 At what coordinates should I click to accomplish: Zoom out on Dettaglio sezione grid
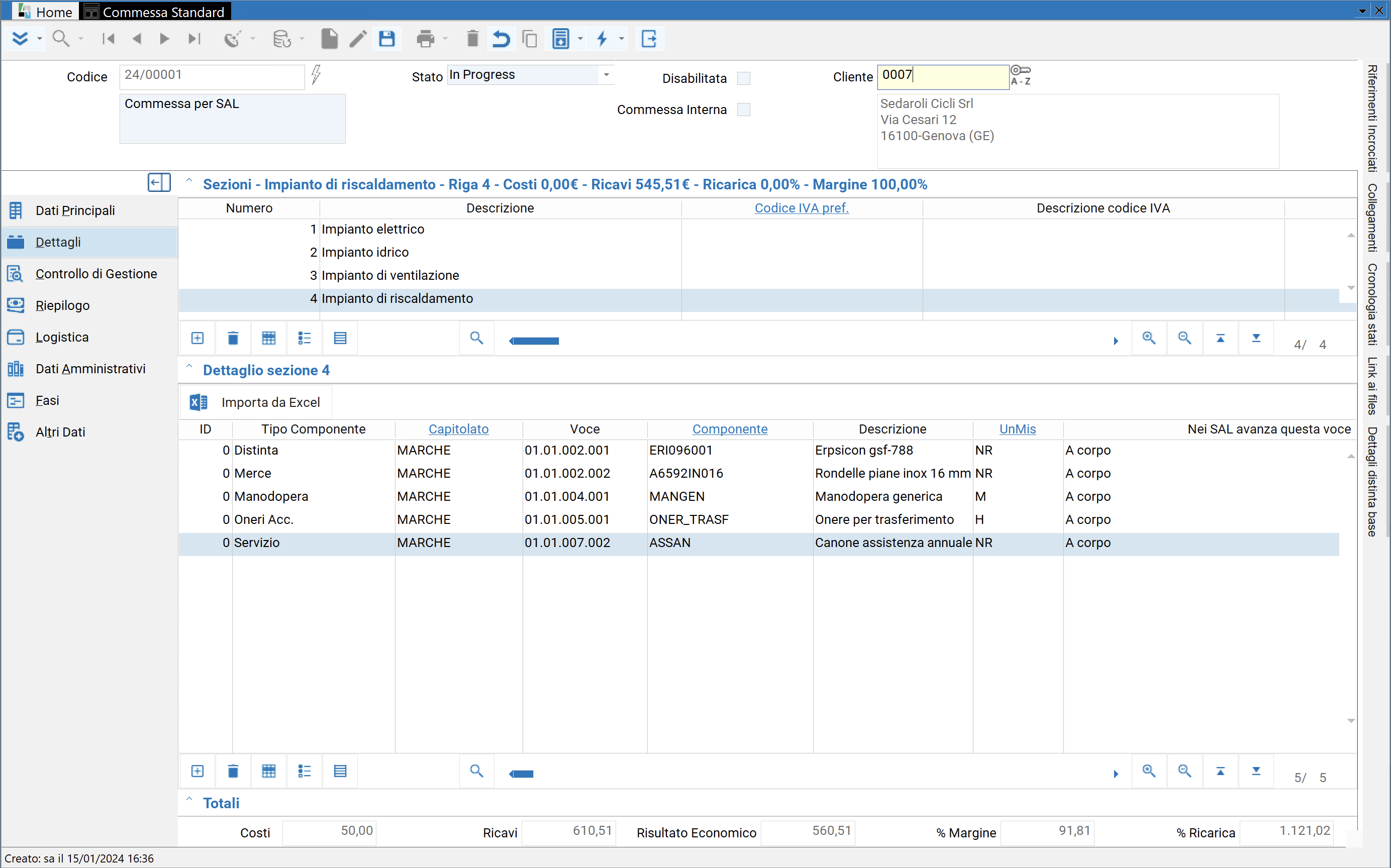(x=1184, y=771)
